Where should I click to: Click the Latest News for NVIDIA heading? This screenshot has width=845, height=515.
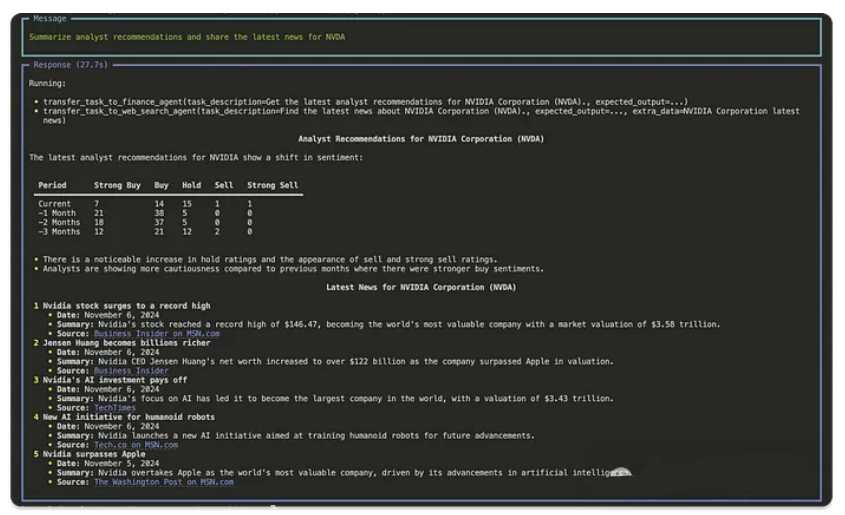point(421,288)
